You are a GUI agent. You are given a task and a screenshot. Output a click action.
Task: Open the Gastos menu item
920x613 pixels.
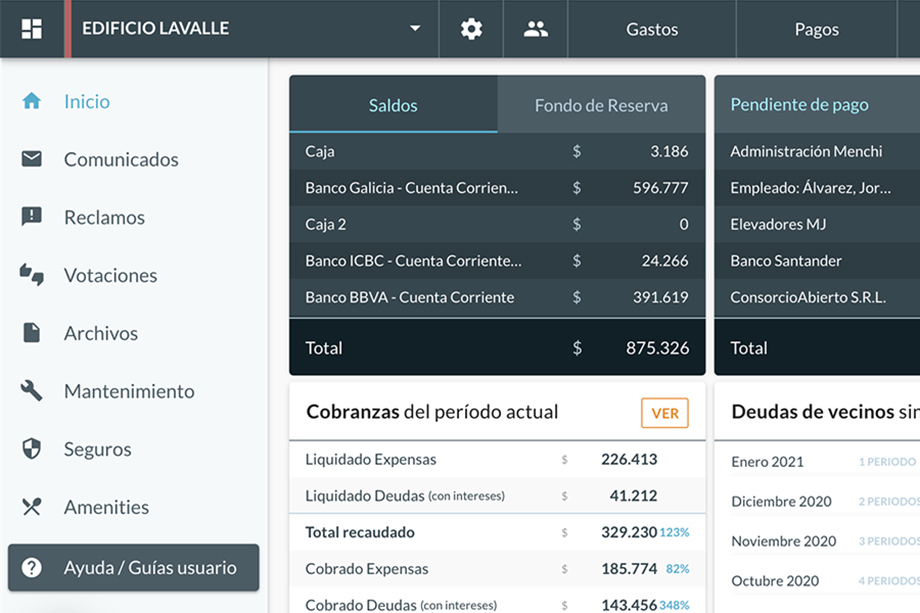(x=651, y=29)
